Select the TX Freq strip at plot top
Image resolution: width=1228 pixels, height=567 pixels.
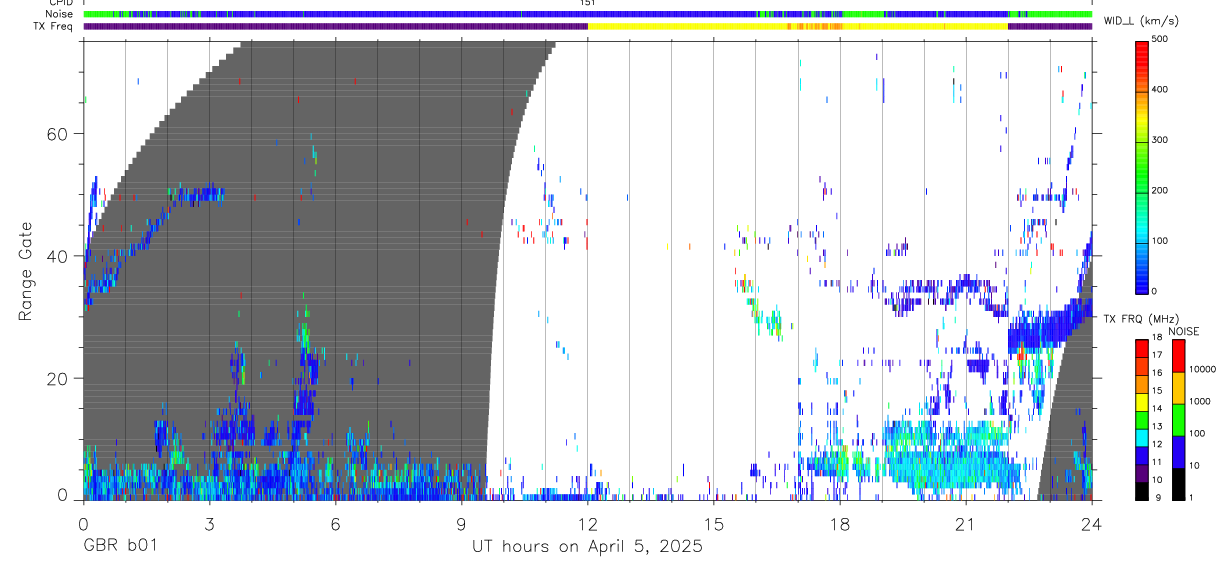(x=587, y=26)
